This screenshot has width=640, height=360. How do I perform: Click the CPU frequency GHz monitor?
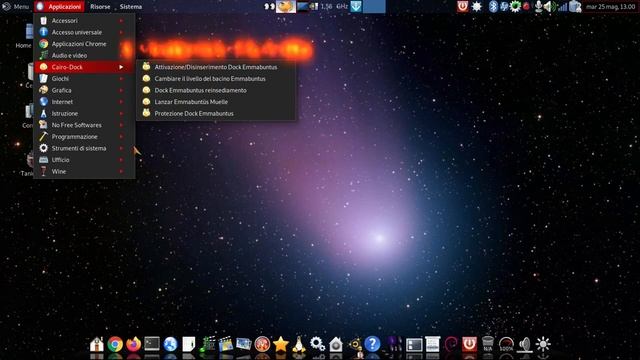334,7
